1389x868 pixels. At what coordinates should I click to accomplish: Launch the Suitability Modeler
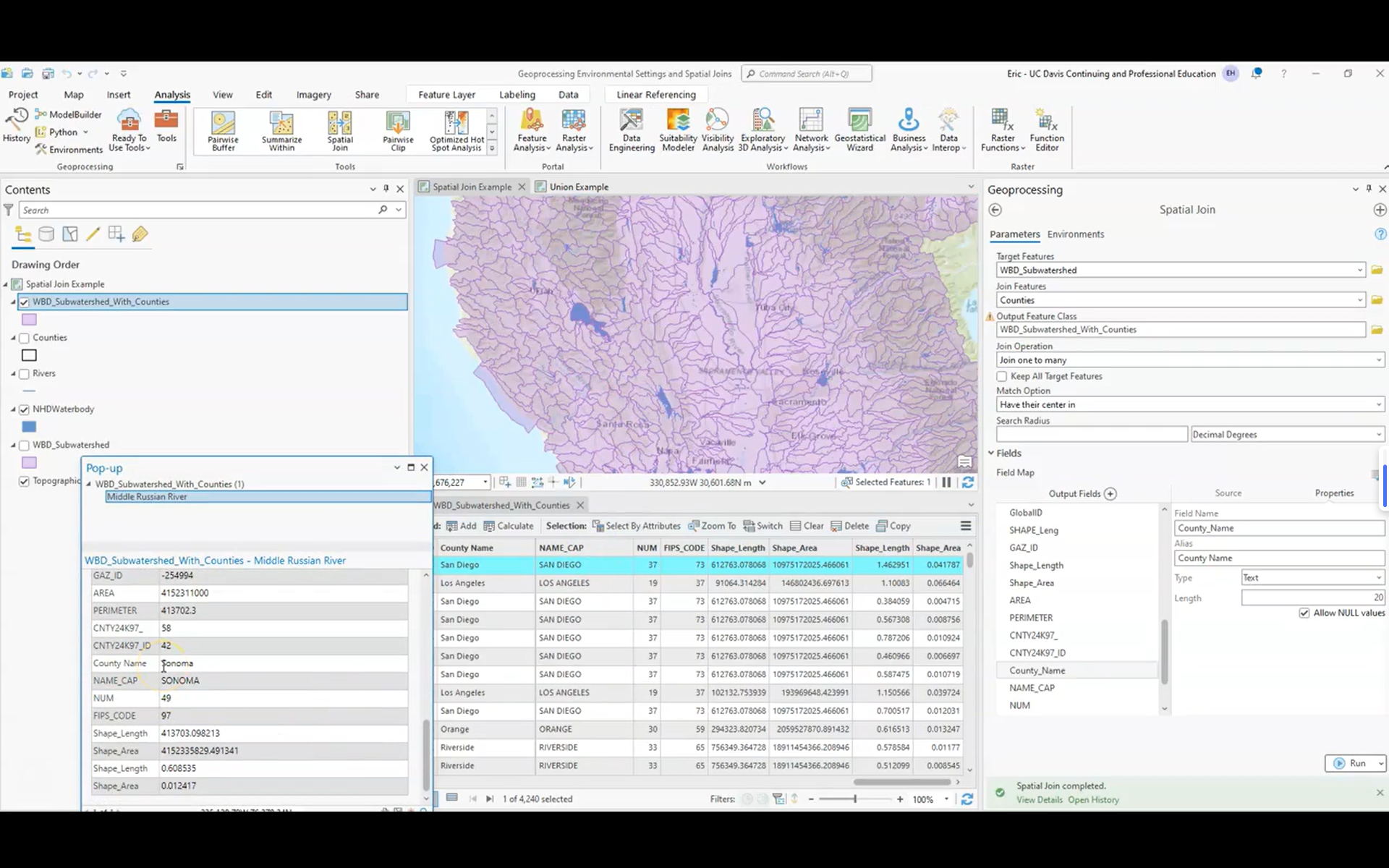pyautogui.click(x=678, y=131)
